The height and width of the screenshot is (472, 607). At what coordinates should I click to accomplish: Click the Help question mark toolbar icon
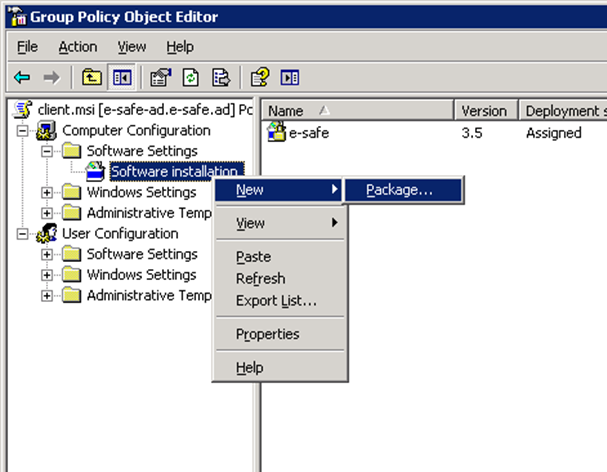pos(259,77)
